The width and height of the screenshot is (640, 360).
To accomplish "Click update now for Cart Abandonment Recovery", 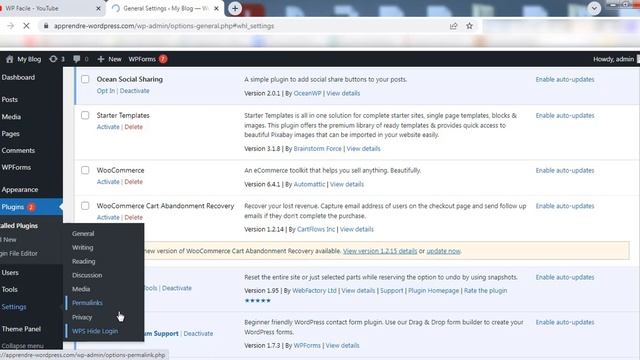I will (443, 251).
